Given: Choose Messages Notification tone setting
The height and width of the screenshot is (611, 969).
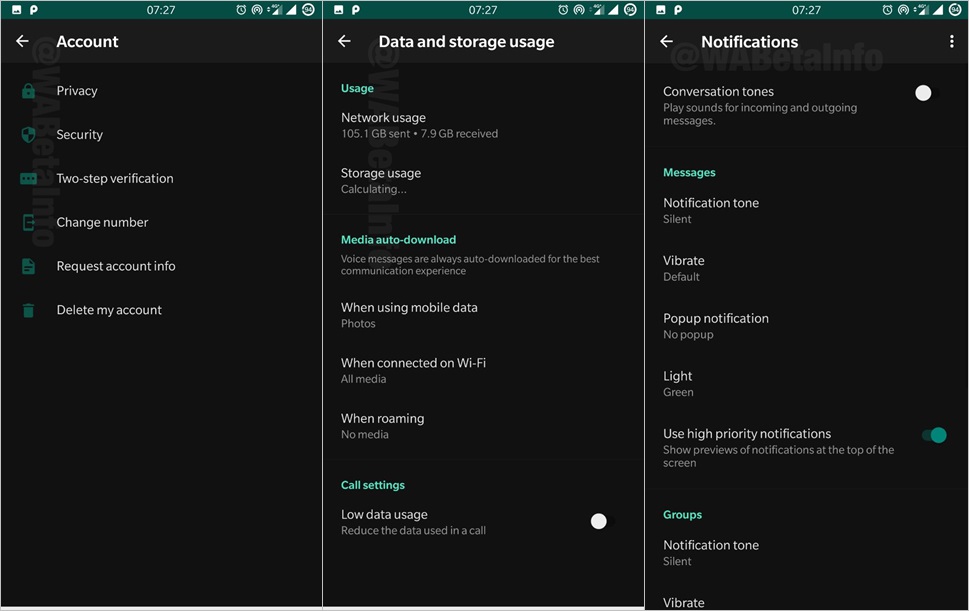Looking at the screenshot, I should click(710, 210).
